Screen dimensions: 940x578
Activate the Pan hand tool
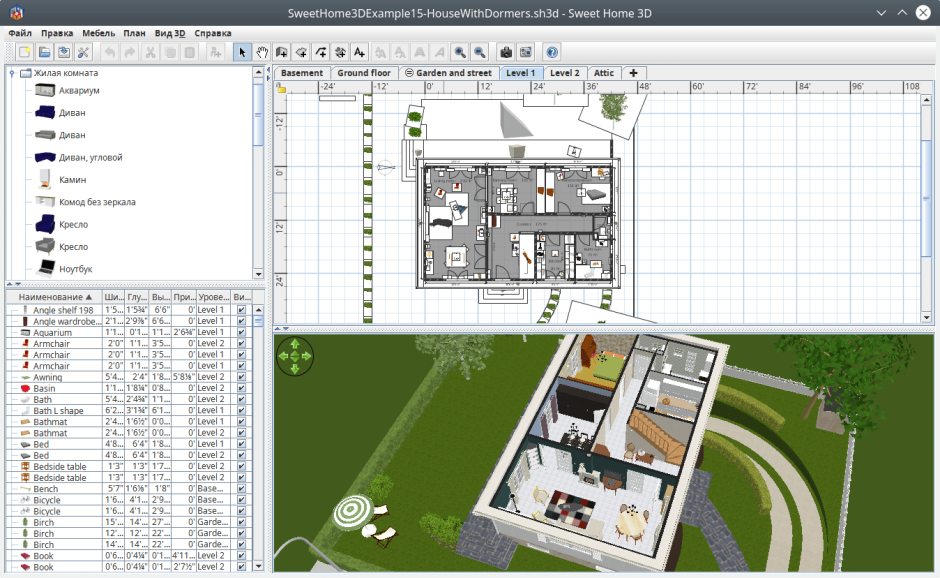[262, 52]
